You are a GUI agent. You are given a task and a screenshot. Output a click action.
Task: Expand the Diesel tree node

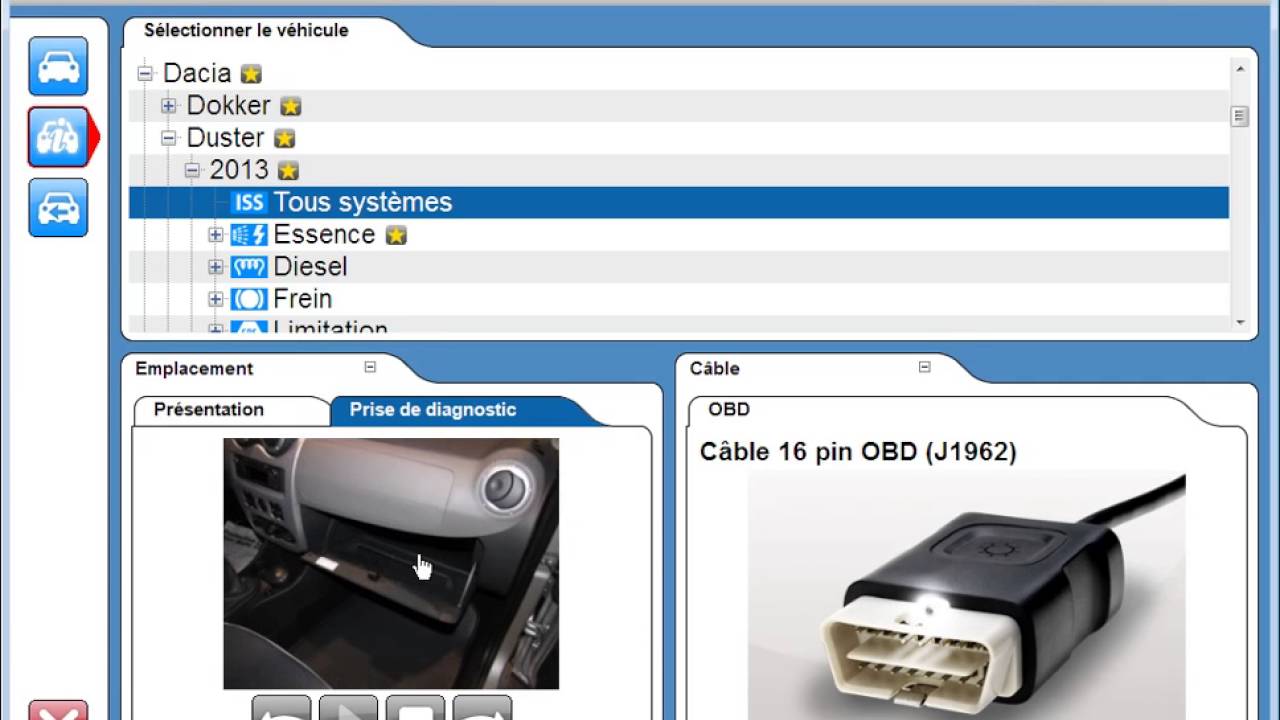[x=215, y=267]
